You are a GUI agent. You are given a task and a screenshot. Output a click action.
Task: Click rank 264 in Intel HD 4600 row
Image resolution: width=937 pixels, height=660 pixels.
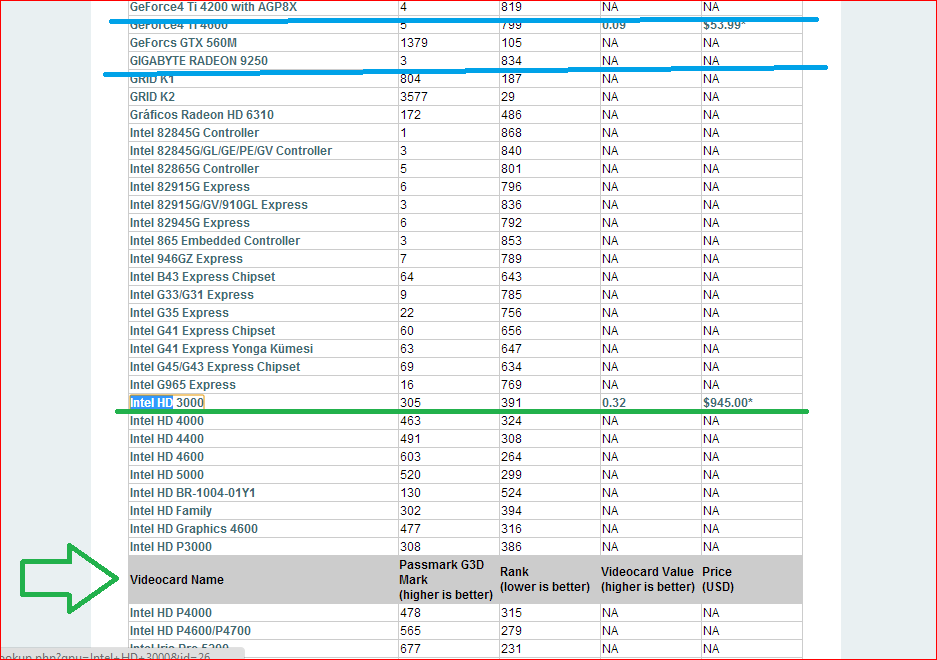click(512, 456)
